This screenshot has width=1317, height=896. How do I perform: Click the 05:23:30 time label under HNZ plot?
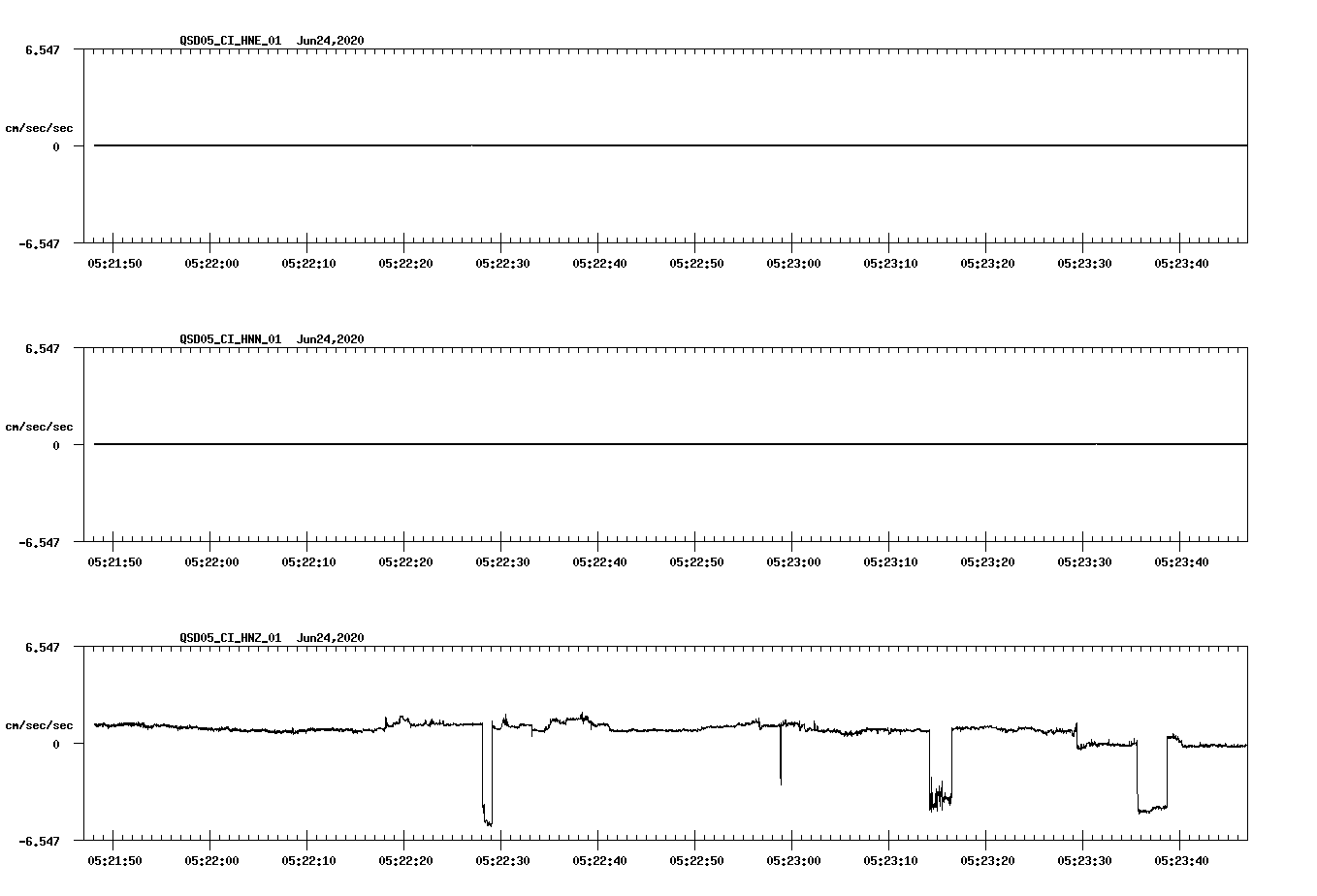pos(1084,860)
